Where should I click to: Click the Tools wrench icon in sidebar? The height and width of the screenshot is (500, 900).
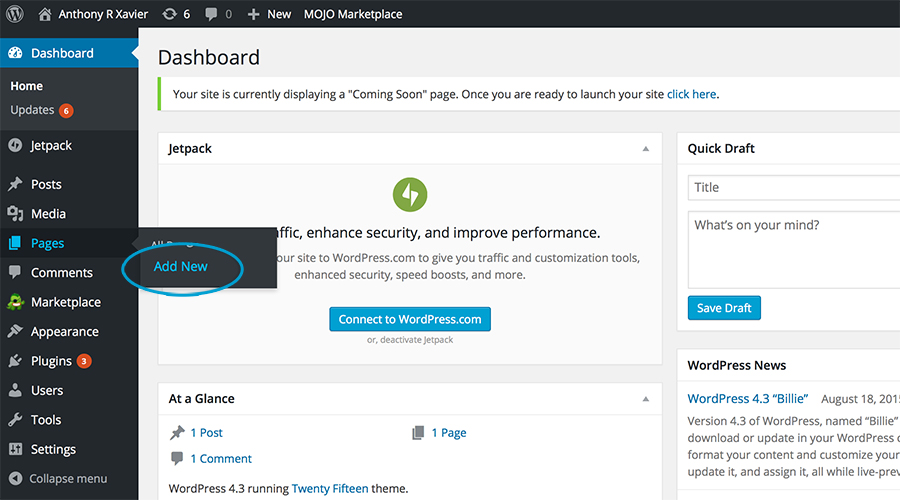click(15, 420)
